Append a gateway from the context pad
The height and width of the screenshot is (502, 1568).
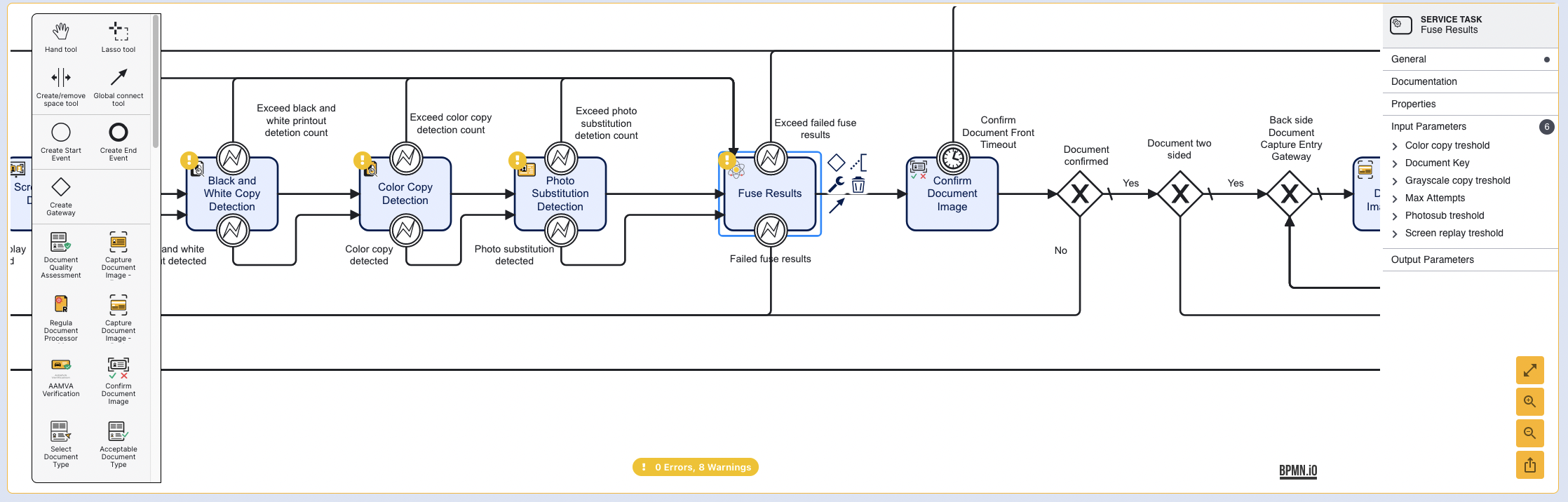pyautogui.click(x=836, y=163)
